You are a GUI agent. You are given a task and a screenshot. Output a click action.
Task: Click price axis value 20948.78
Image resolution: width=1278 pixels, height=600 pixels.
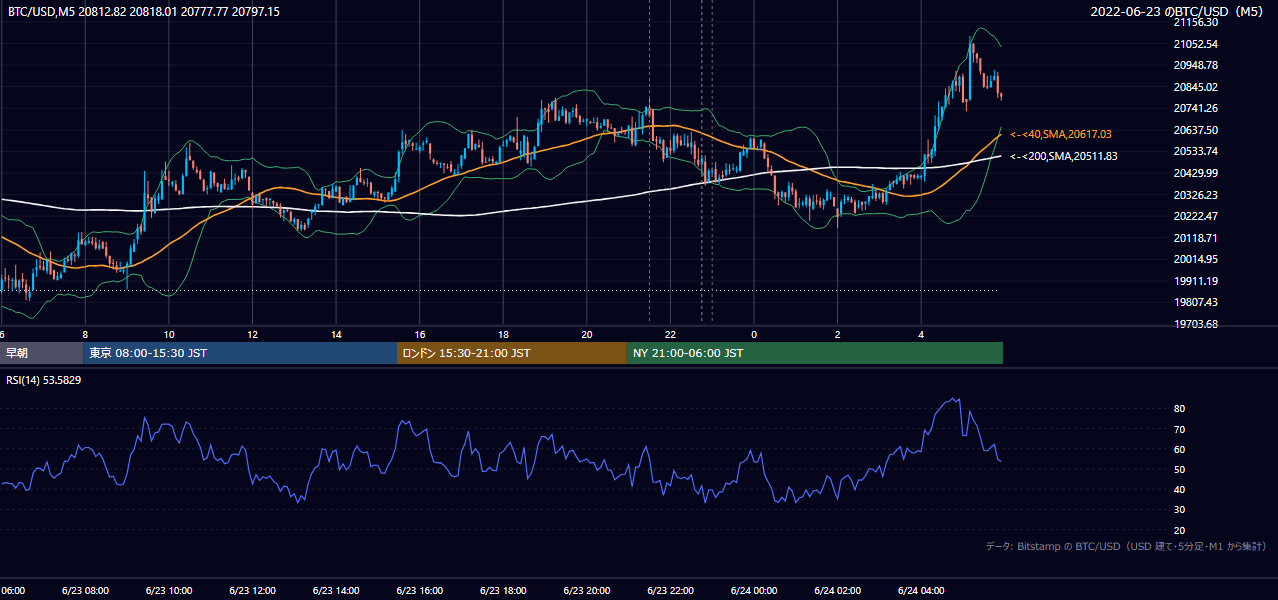pos(1195,65)
